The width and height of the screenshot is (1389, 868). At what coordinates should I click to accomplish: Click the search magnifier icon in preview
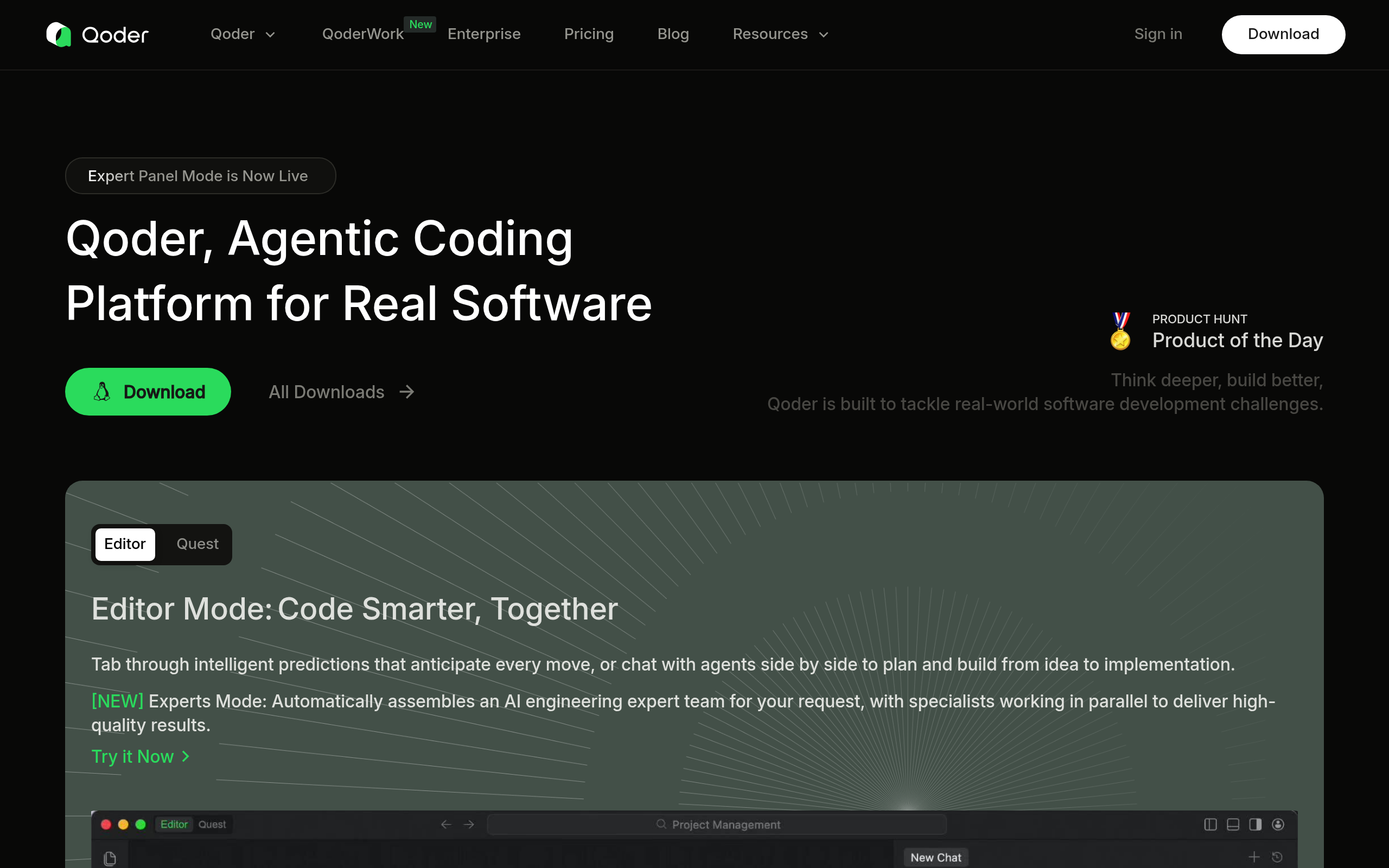tap(661, 825)
